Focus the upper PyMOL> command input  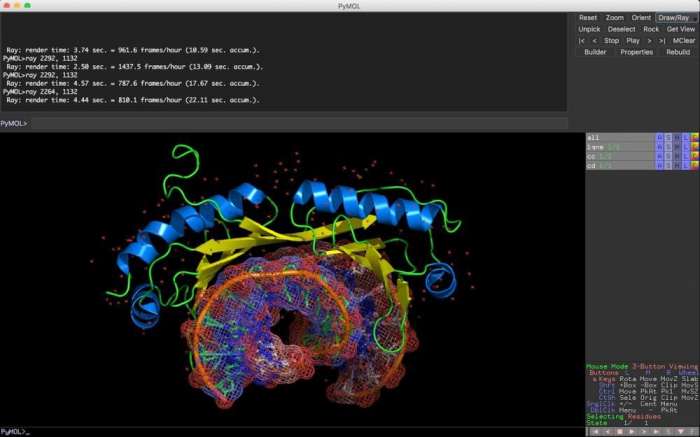[x=299, y=123]
